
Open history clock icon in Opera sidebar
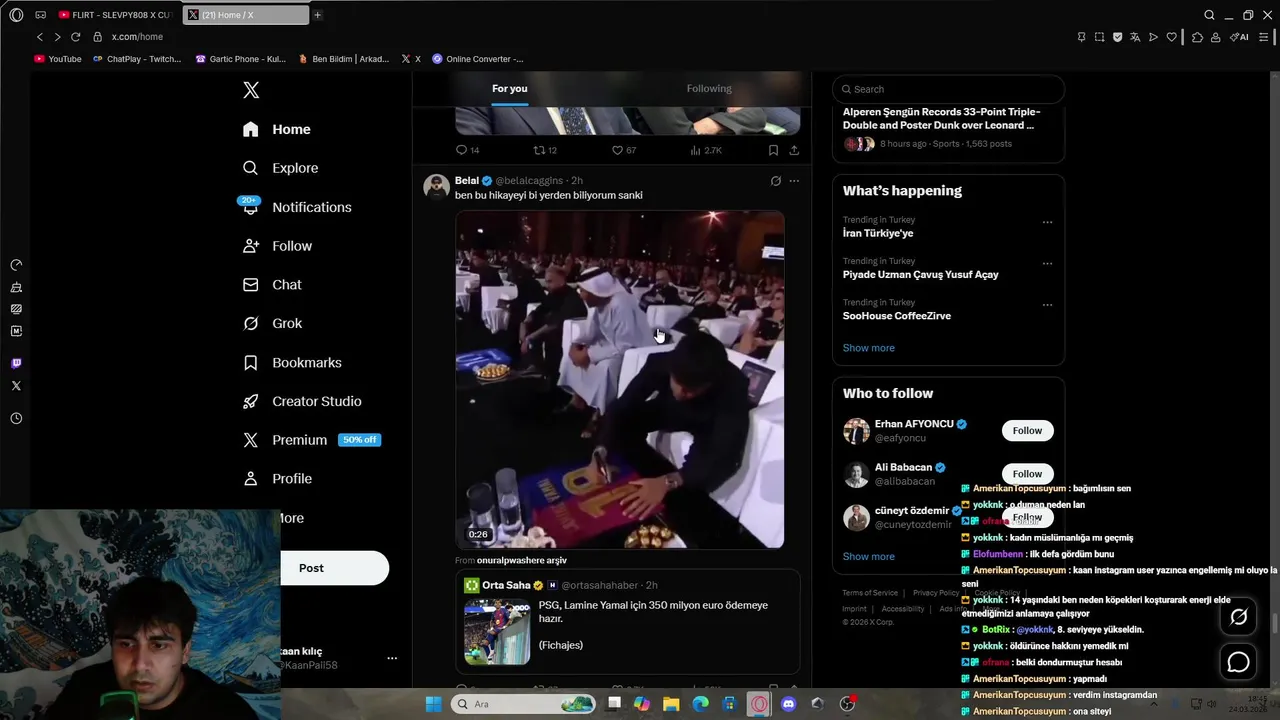(16, 419)
